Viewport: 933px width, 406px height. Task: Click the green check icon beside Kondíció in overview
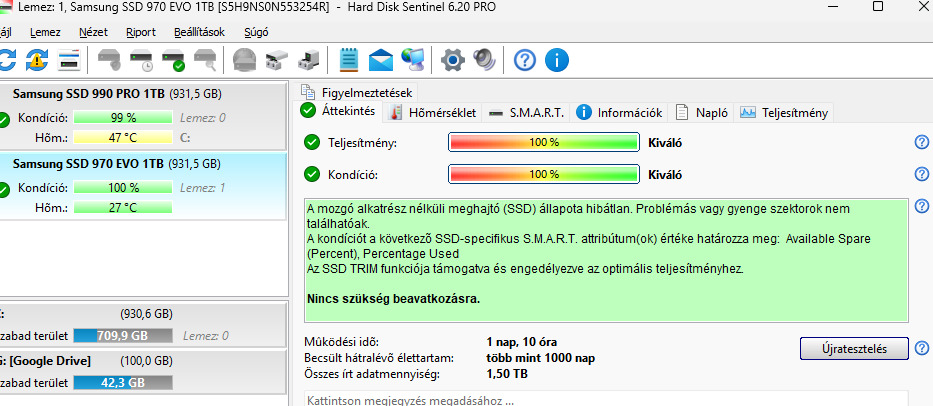pos(311,174)
